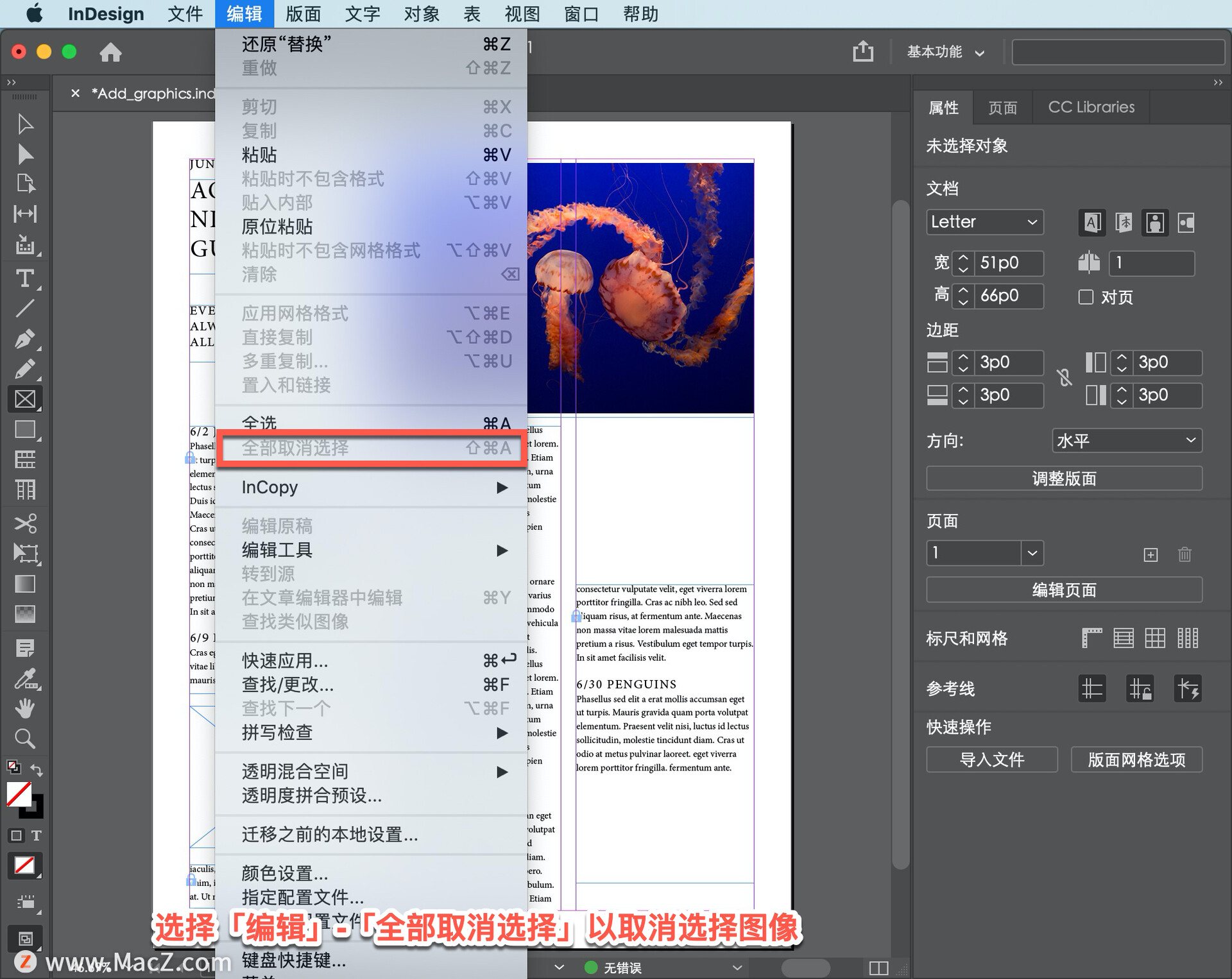Expand the 拼写检查 submenu
Screen dimensions: 1232x979
(x=371, y=733)
